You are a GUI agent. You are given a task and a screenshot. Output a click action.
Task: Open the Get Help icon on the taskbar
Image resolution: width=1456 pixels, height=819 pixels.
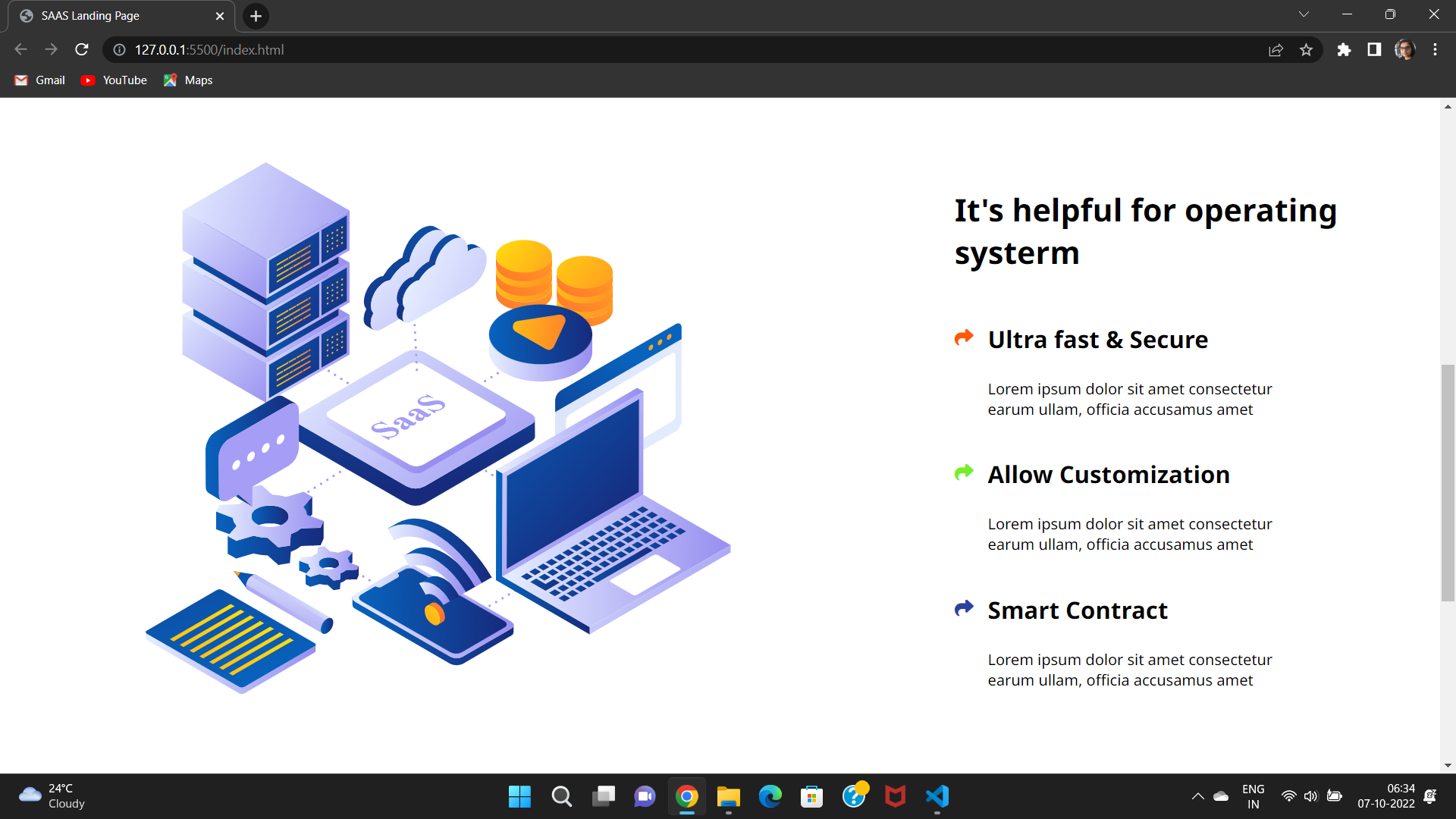coord(855,796)
